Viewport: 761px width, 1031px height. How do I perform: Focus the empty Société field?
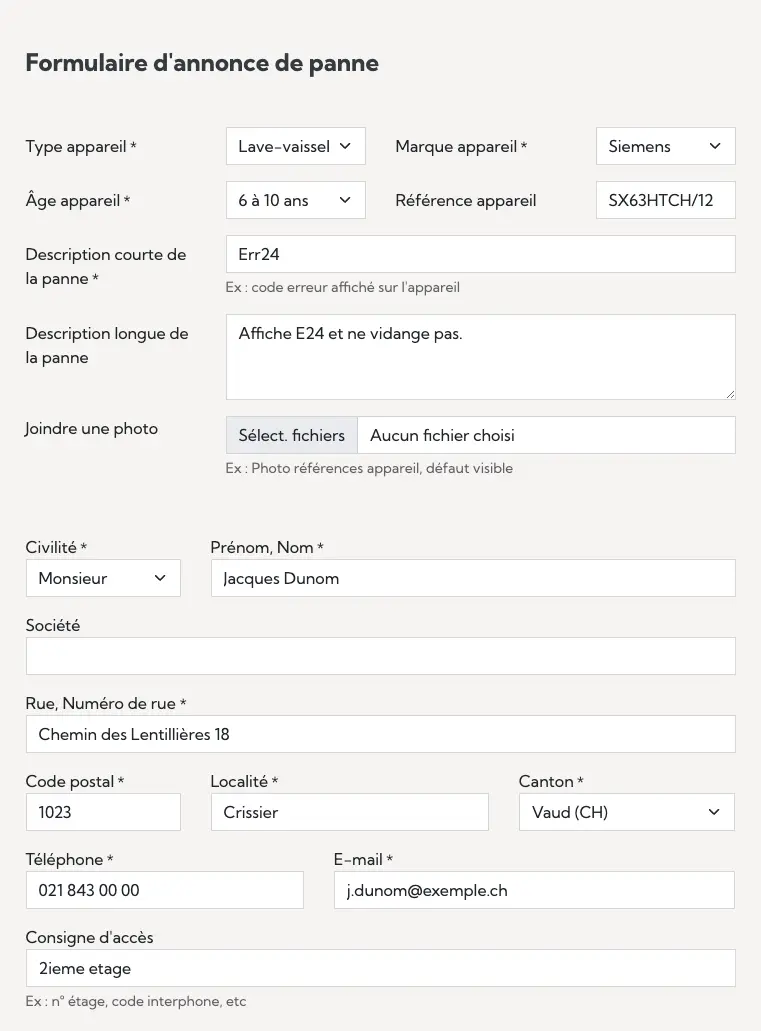click(380, 656)
